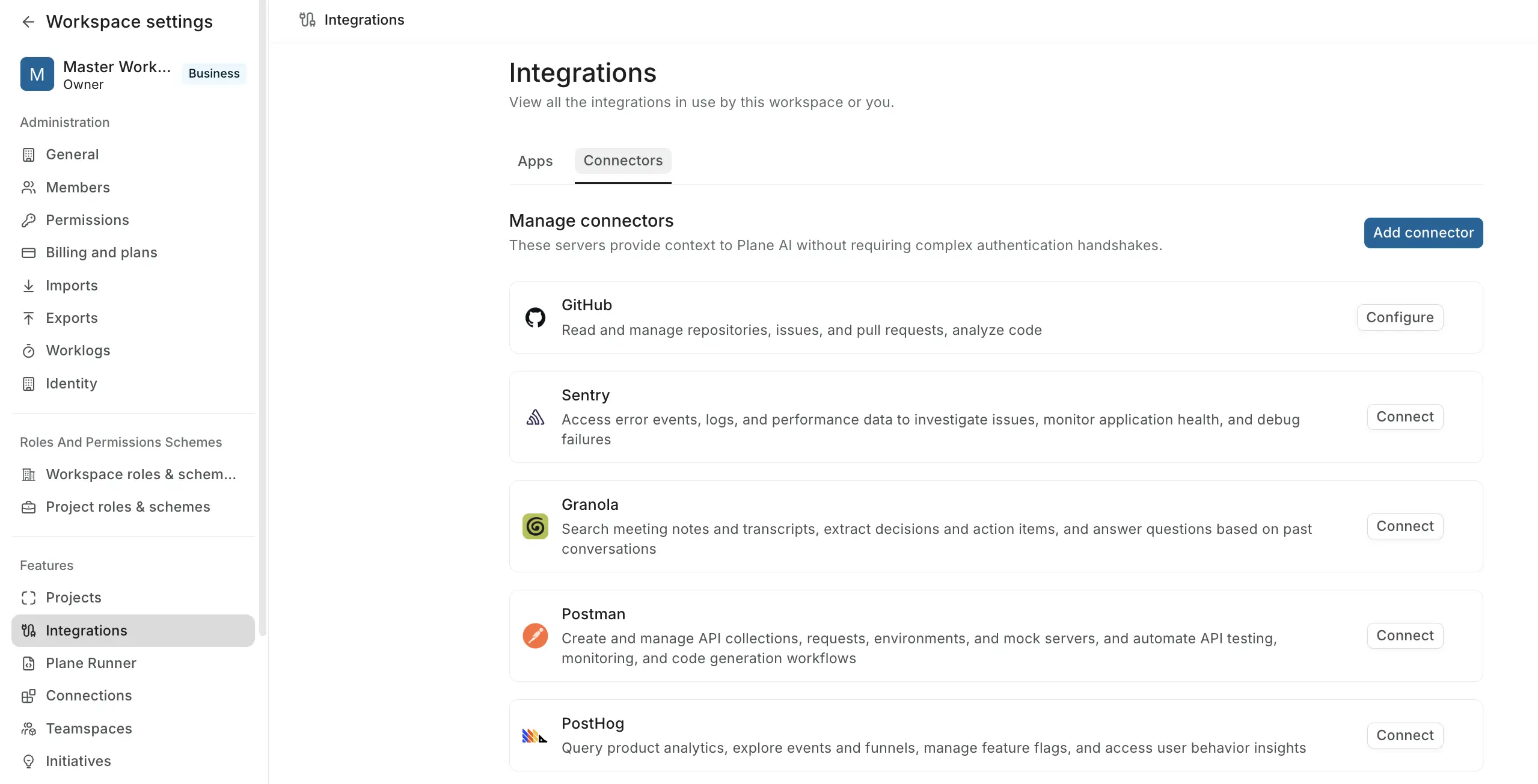The height and width of the screenshot is (784, 1538).
Task: Click the Master Workspace name
Action: tap(117, 67)
